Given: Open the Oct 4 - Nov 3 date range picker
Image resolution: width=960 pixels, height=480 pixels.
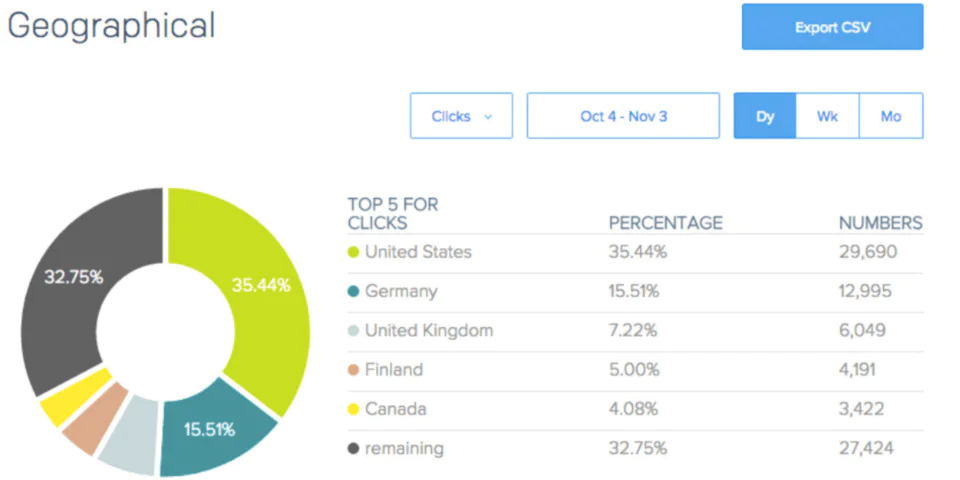Looking at the screenshot, I should pos(623,116).
